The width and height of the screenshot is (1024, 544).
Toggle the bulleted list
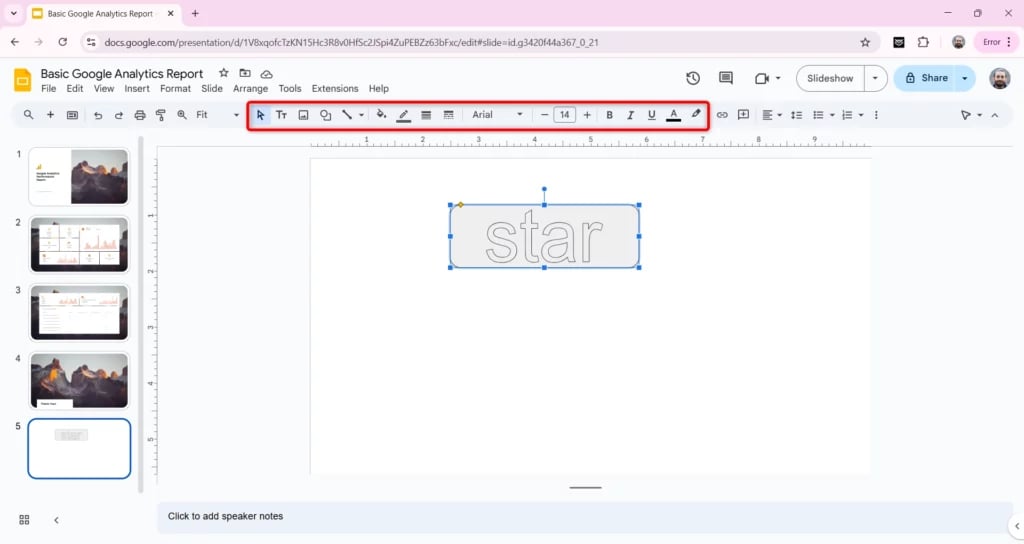pos(818,115)
